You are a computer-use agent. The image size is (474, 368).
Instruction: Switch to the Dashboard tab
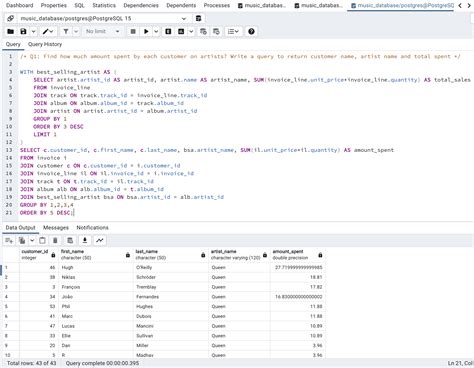(x=20, y=5)
